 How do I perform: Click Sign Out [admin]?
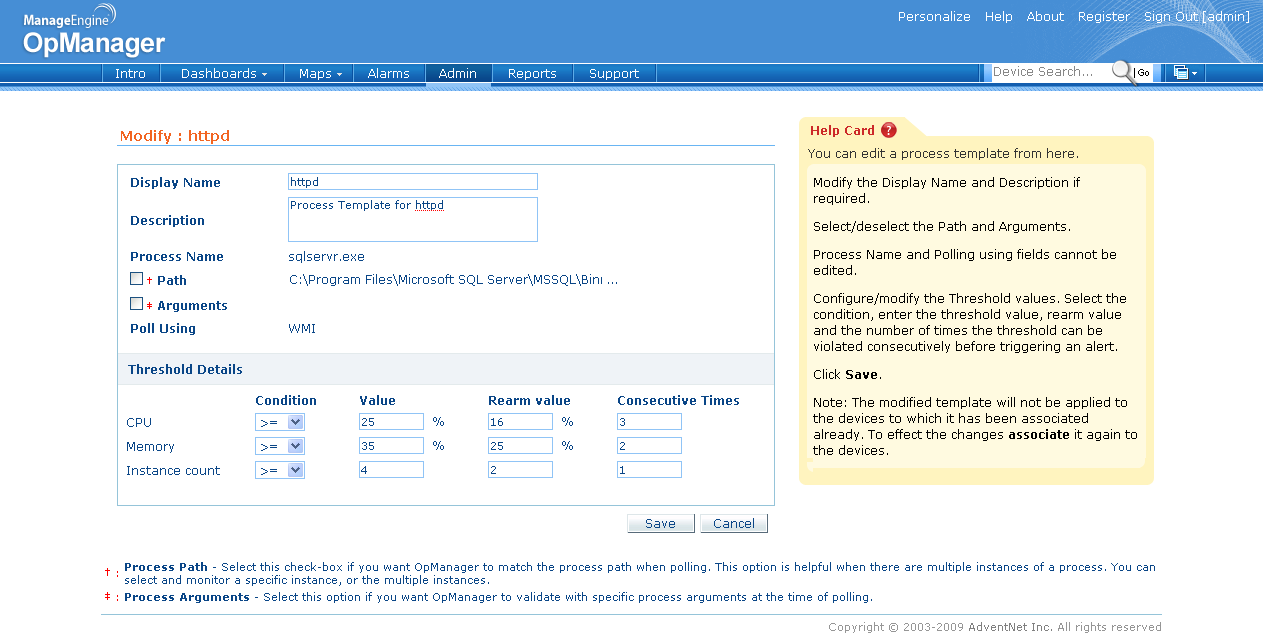coord(1197,17)
